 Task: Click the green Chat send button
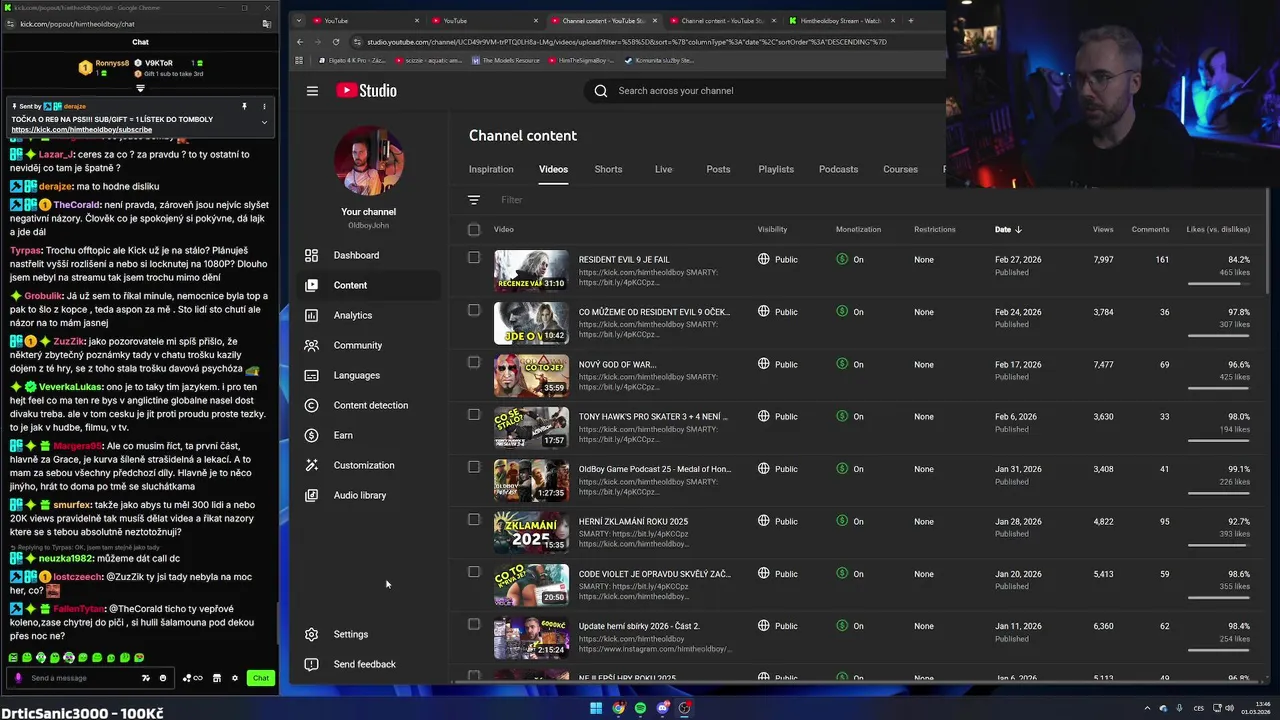[261, 678]
